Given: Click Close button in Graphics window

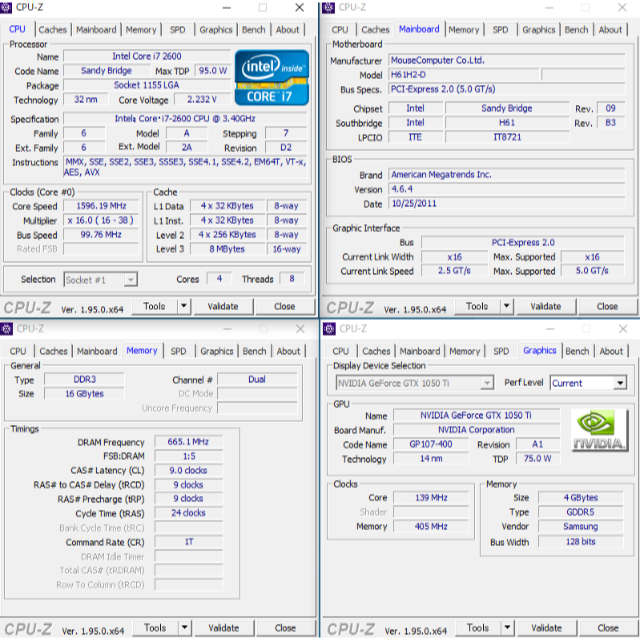Looking at the screenshot, I should click(x=608, y=628).
